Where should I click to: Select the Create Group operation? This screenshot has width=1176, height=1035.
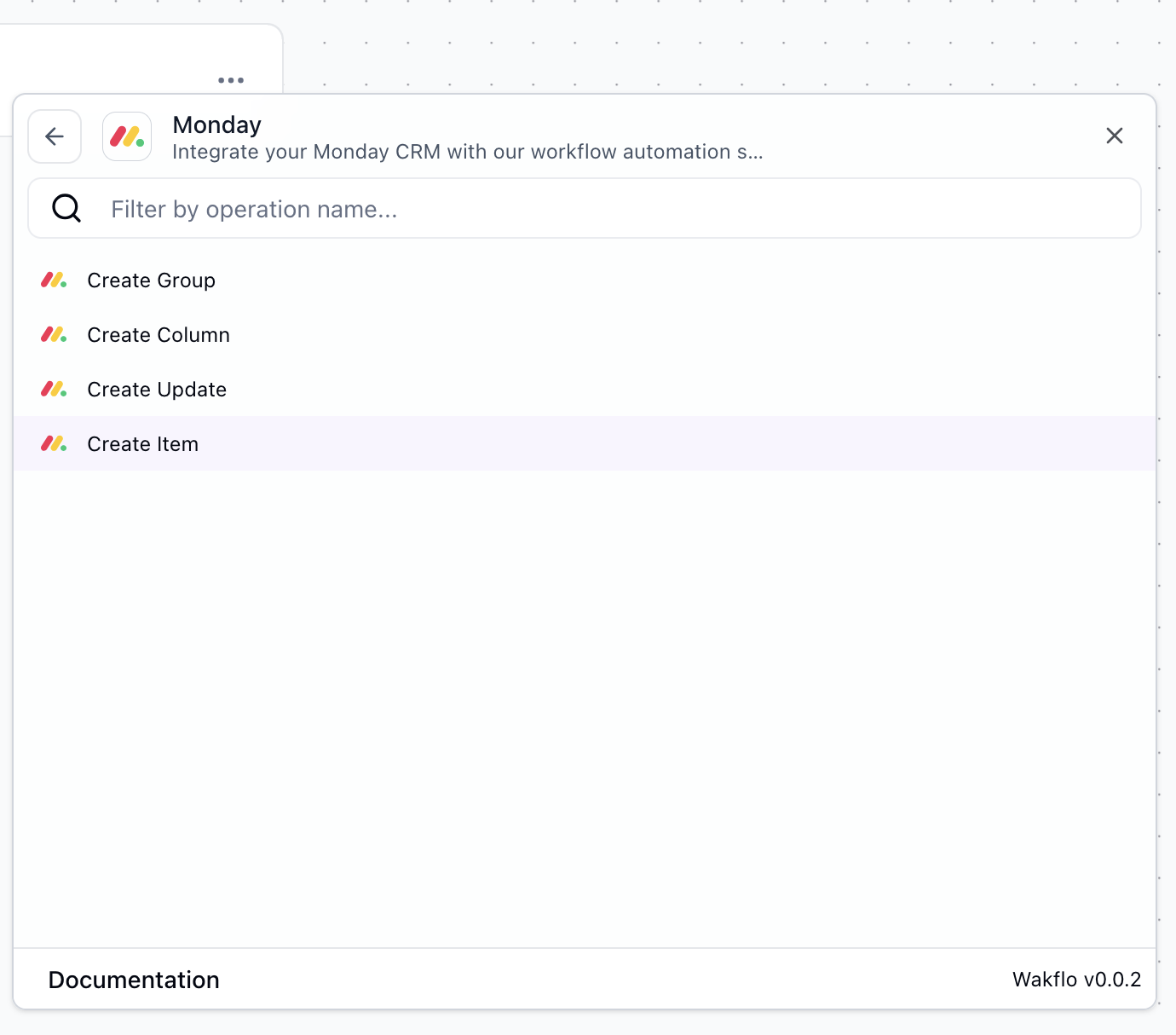[x=151, y=280]
